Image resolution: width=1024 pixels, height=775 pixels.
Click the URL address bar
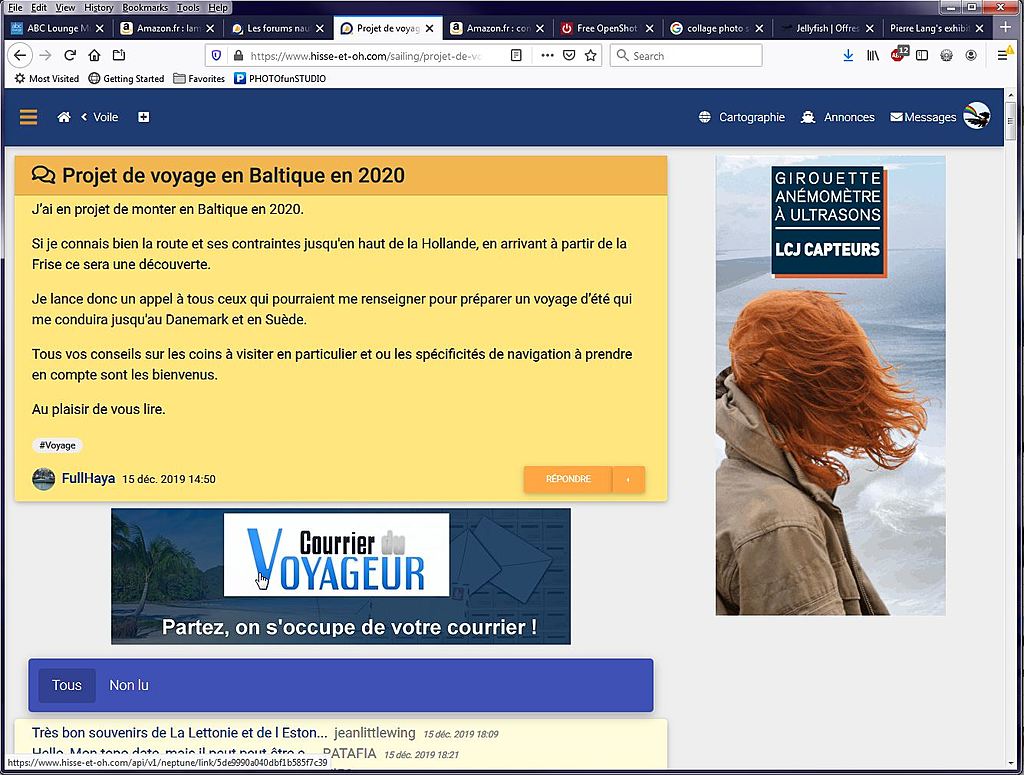(x=366, y=55)
